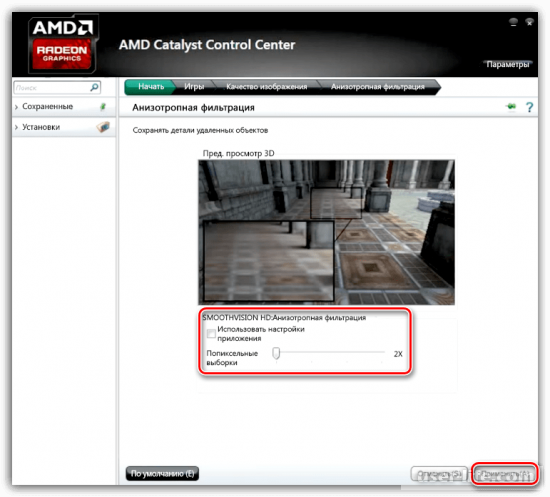Click the settings icon beside Установки

103,127
